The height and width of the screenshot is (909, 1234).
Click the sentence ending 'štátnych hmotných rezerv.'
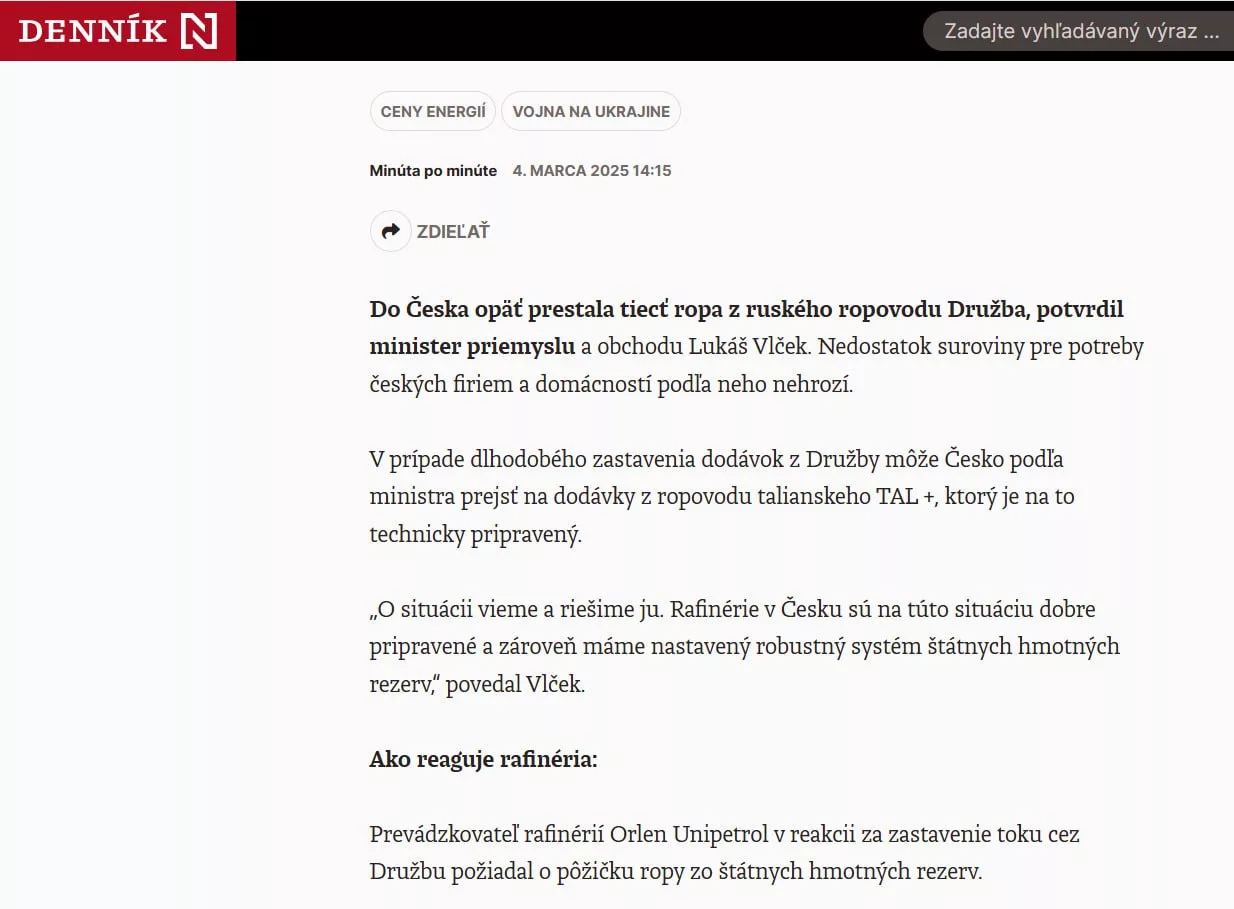pos(676,872)
